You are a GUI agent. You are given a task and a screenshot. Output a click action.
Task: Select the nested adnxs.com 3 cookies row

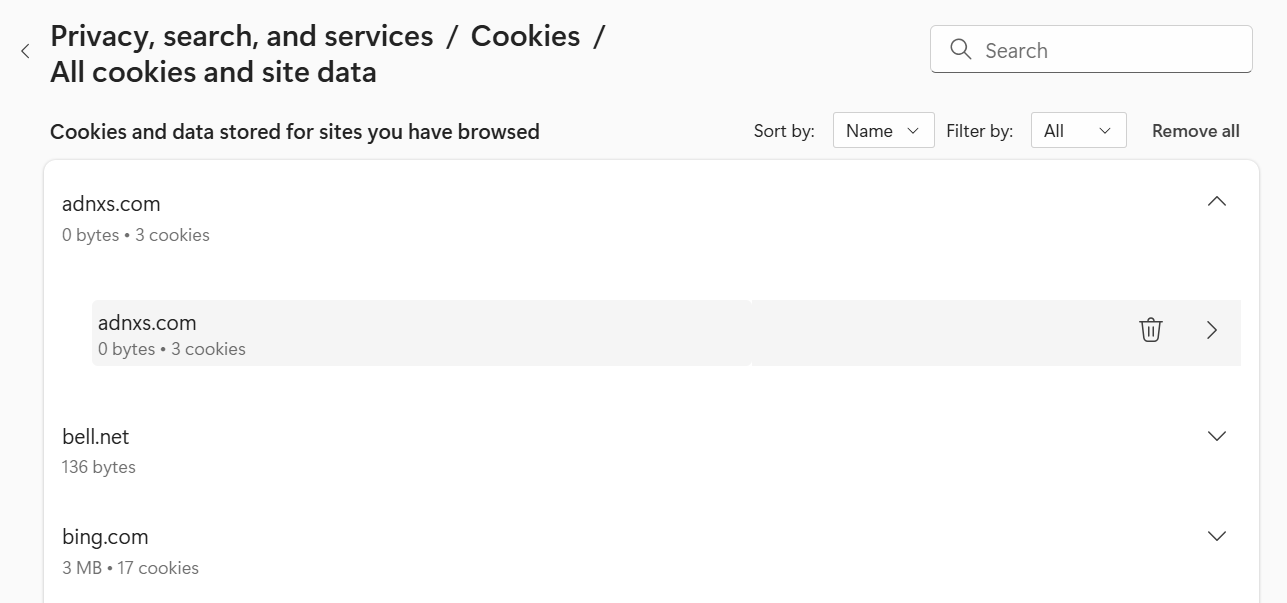(x=420, y=334)
